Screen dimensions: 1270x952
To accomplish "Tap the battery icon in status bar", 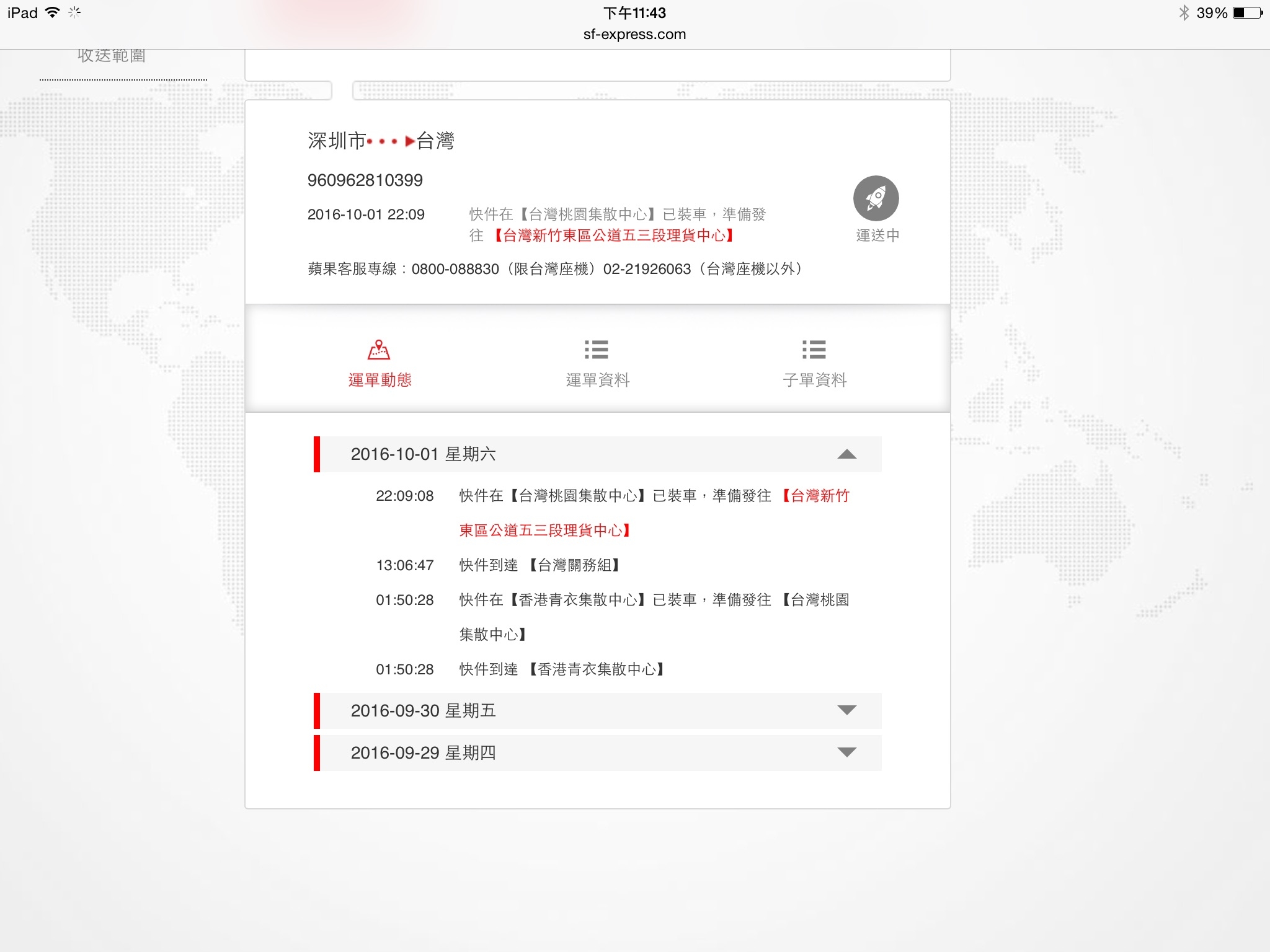I will pyautogui.click(x=1247, y=13).
